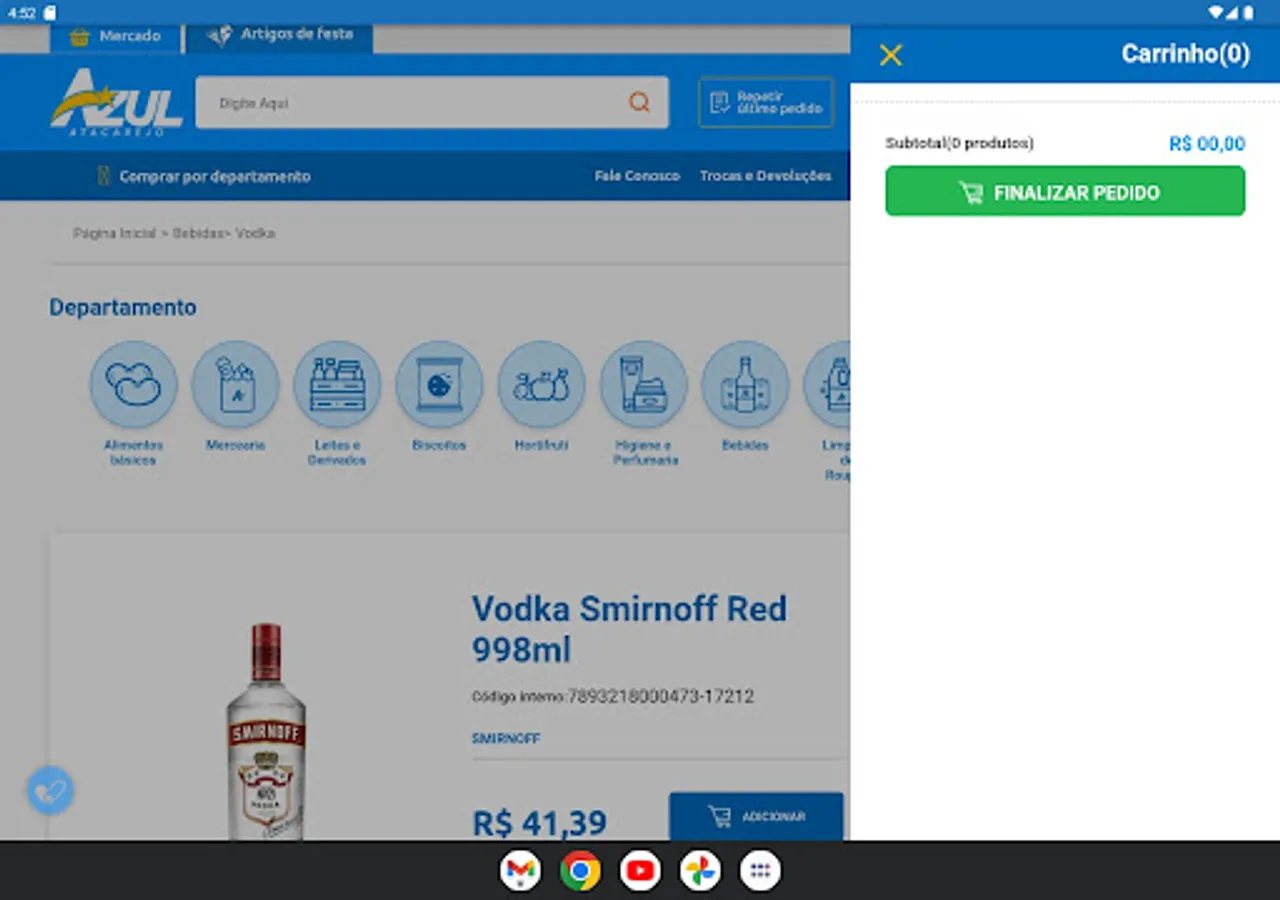Select Leites e Derivados department icon
1280x900 pixels.
pos(337,385)
